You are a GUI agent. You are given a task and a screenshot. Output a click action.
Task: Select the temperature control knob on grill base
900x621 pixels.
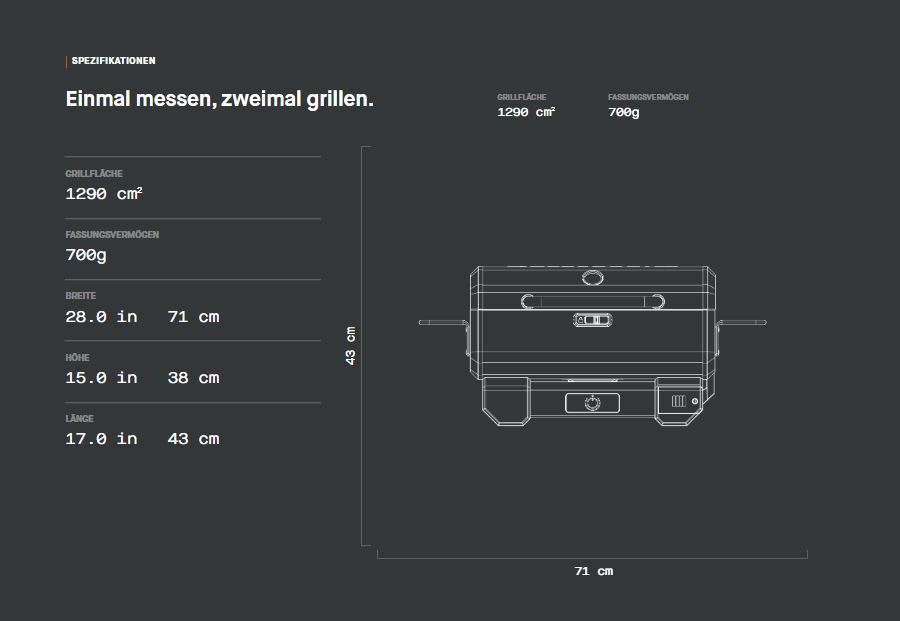tap(592, 403)
